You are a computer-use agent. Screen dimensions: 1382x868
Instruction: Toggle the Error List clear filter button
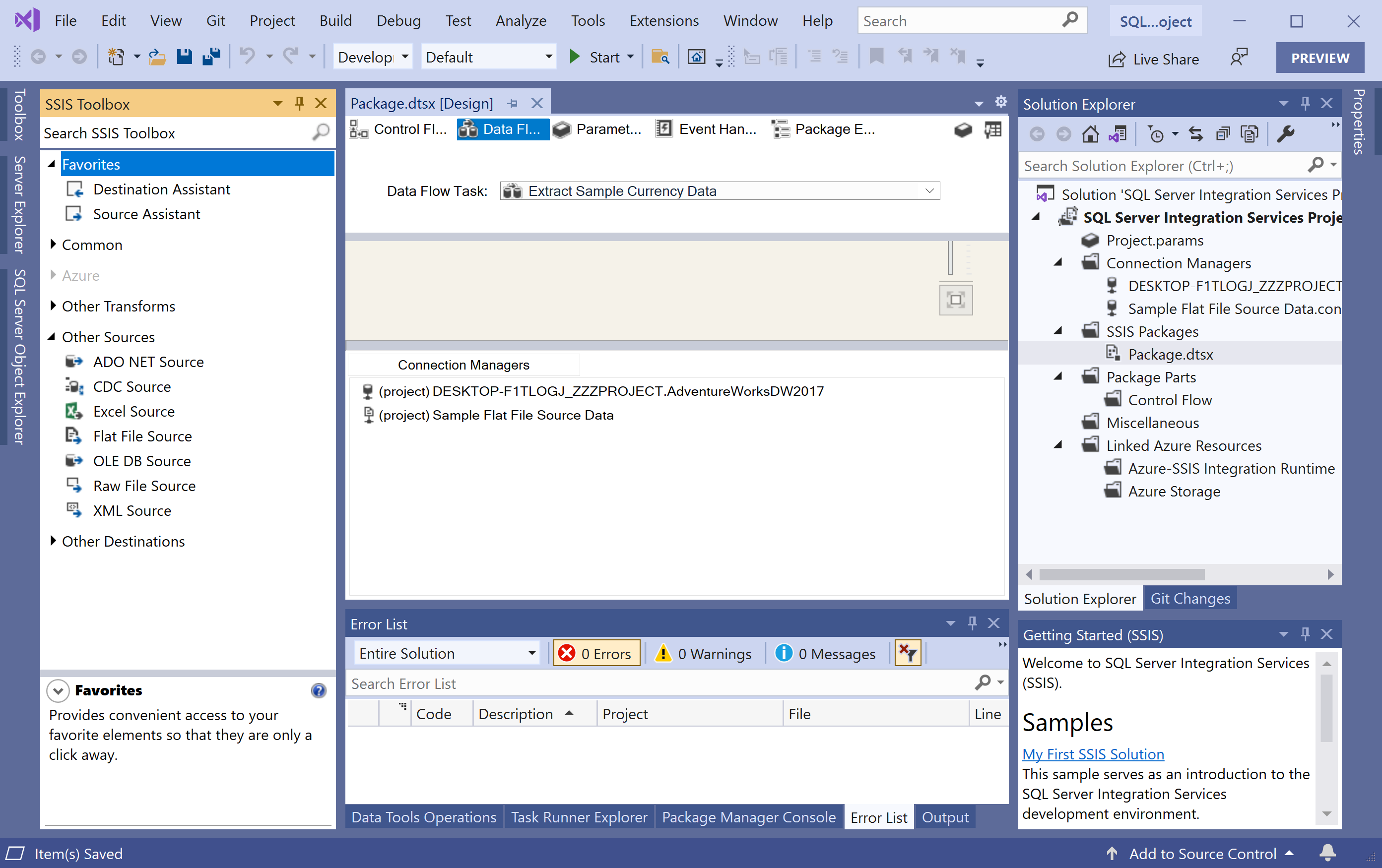tap(908, 653)
